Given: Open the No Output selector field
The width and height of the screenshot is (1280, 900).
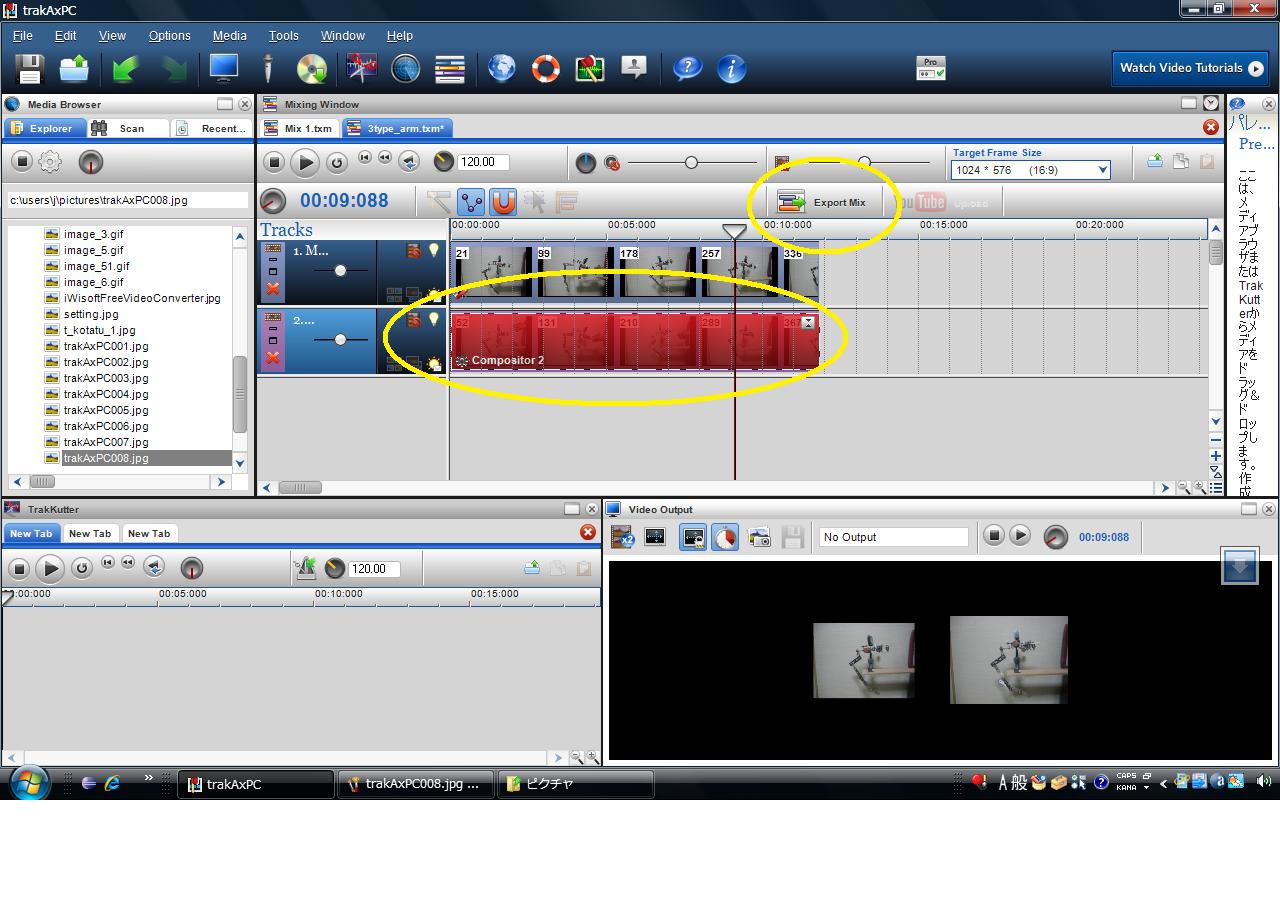Looking at the screenshot, I should click(x=894, y=537).
